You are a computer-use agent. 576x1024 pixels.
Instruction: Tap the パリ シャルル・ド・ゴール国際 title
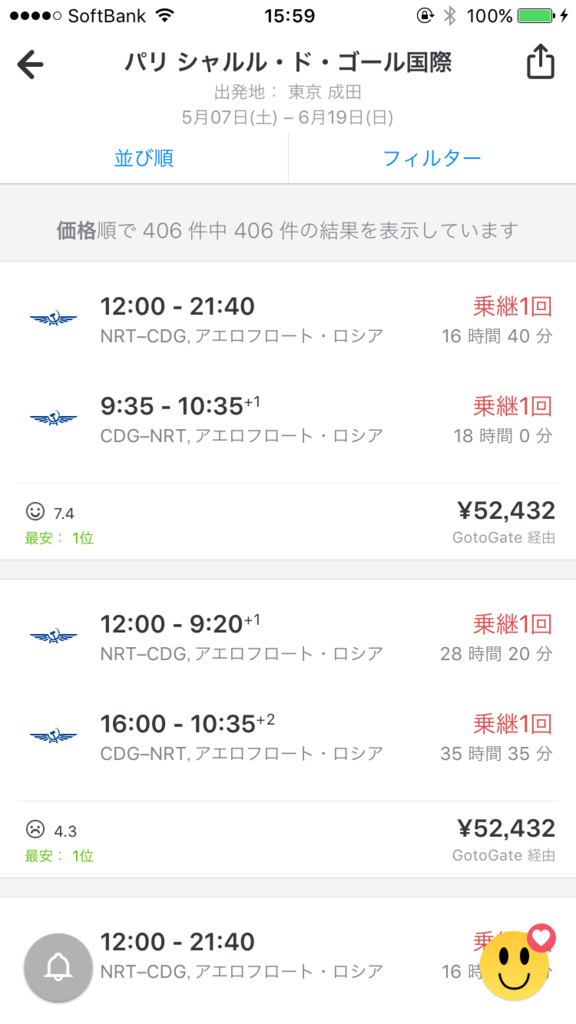click(x=287, y=63)
